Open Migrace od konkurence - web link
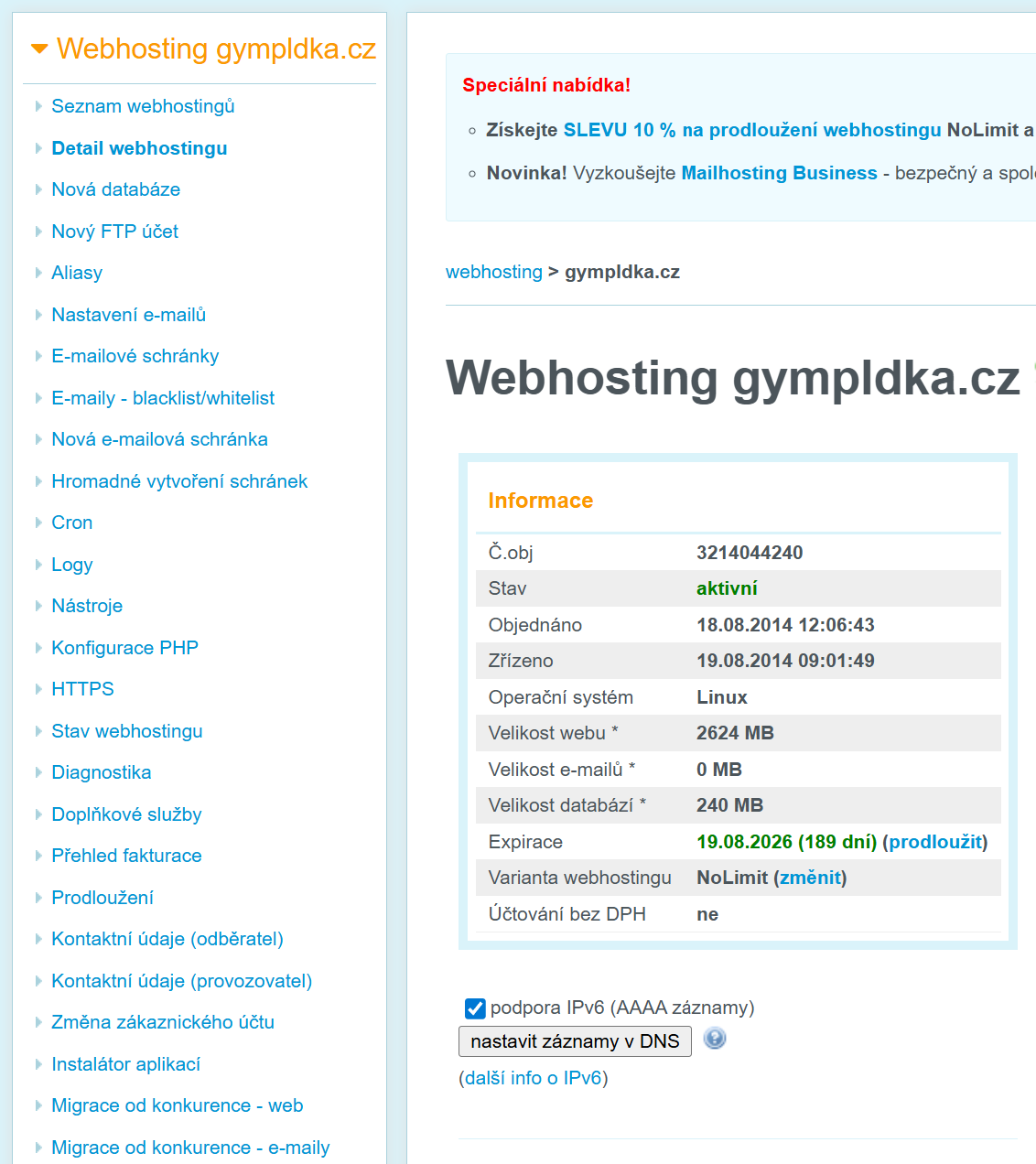Image resolution: width=1036 pixels, height=1164 pixels. pos(177,1105)
